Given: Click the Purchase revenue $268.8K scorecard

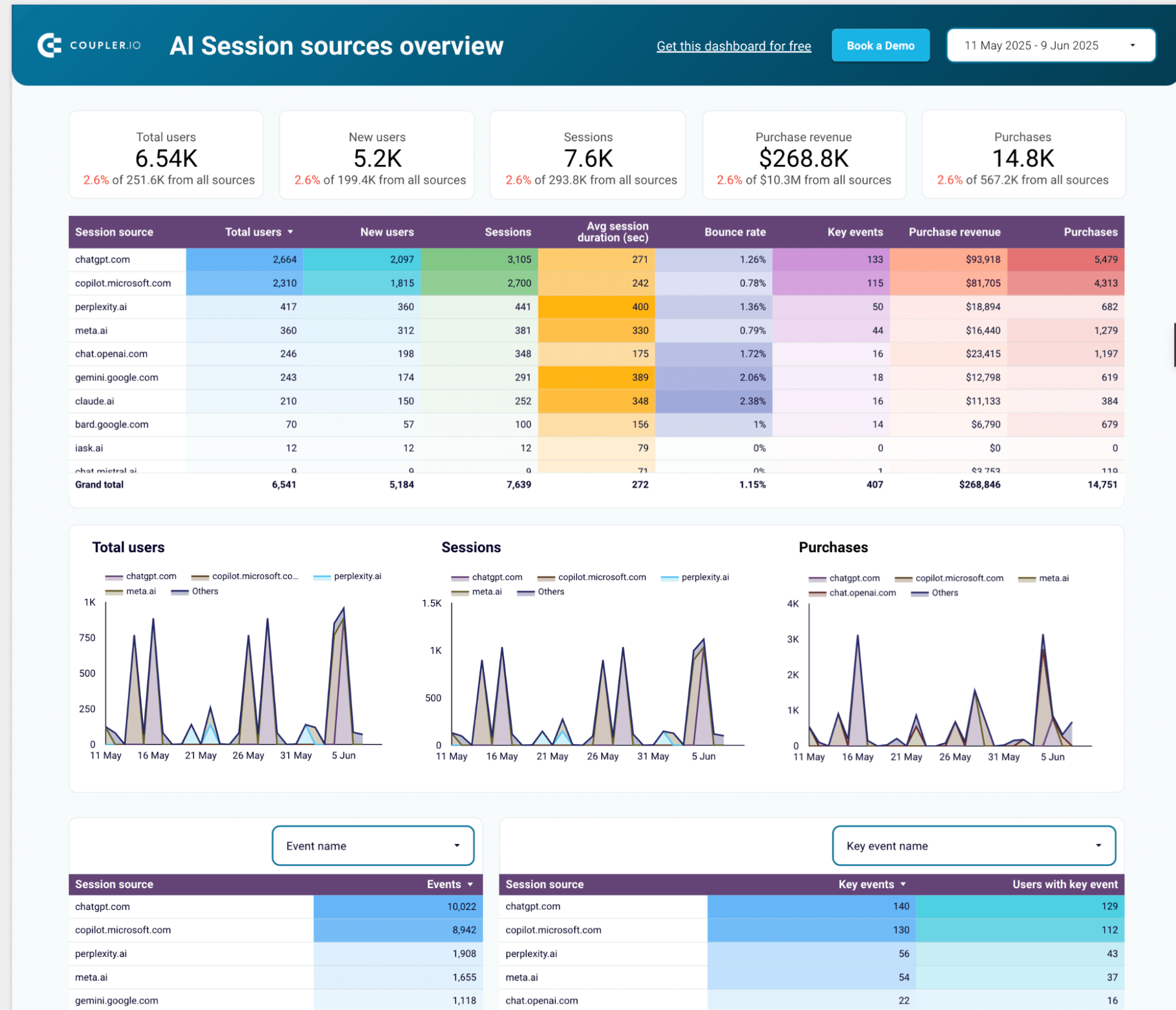Looking at the screenshot, I should (804, 155).
